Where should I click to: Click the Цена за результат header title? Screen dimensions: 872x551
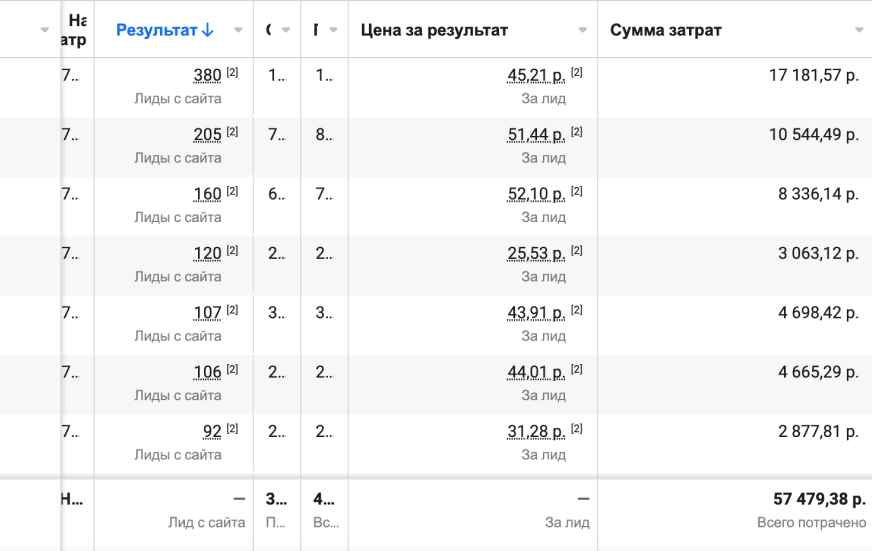pos(434,30)
